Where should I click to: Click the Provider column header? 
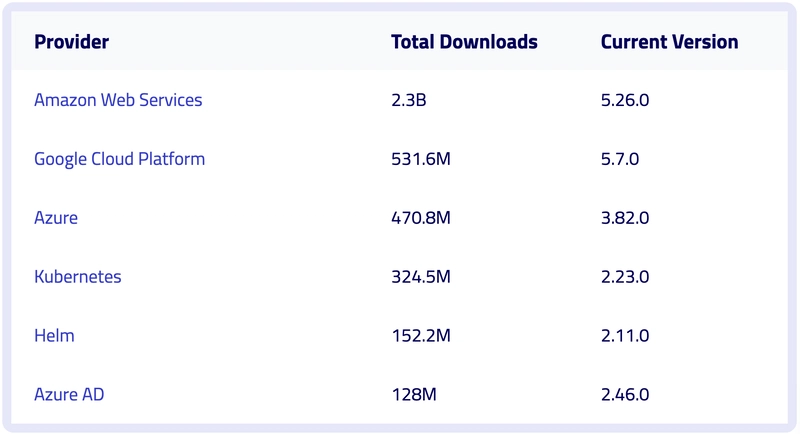71,42
